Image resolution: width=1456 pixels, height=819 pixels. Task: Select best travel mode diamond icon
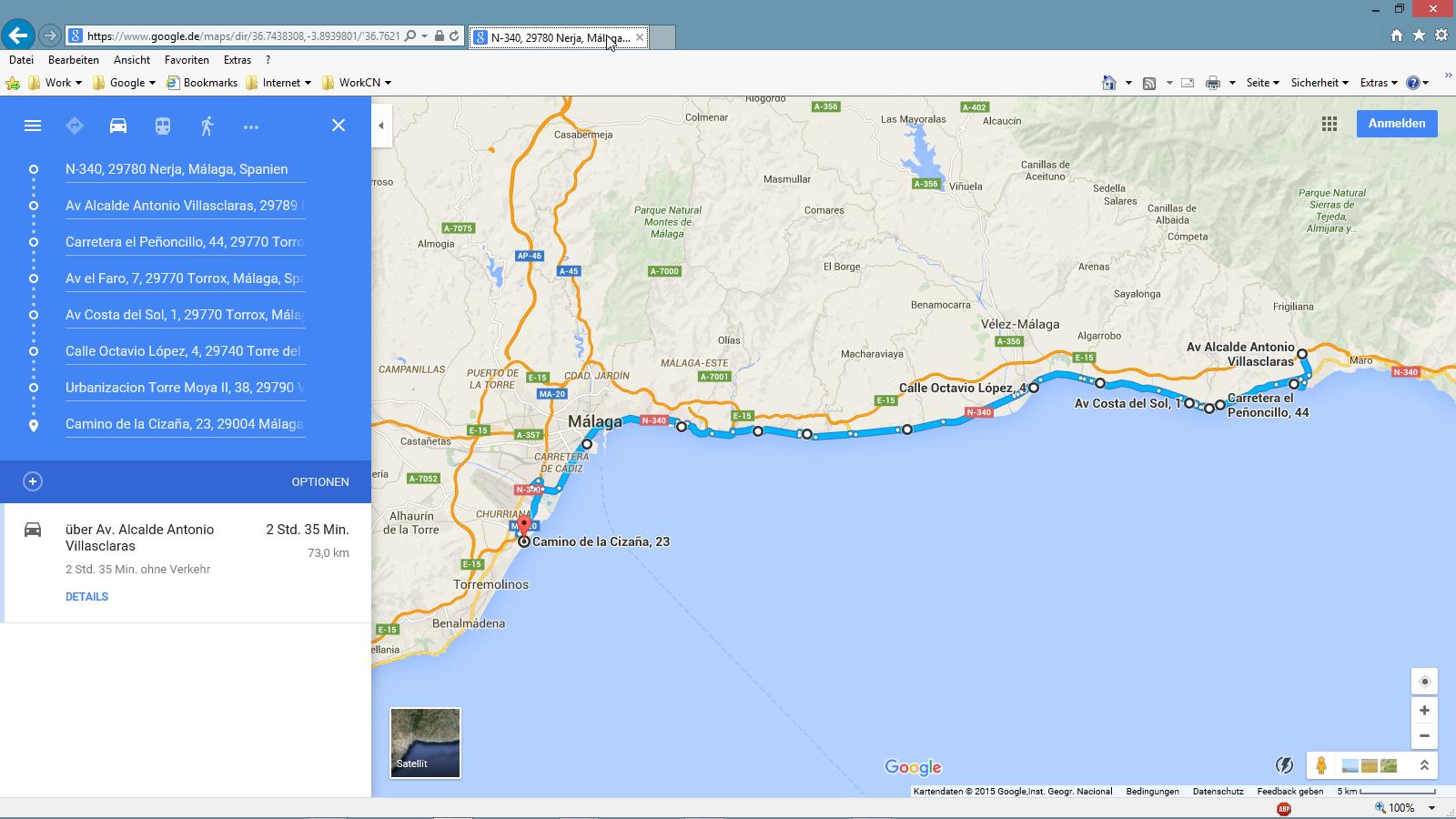(75, 126)
